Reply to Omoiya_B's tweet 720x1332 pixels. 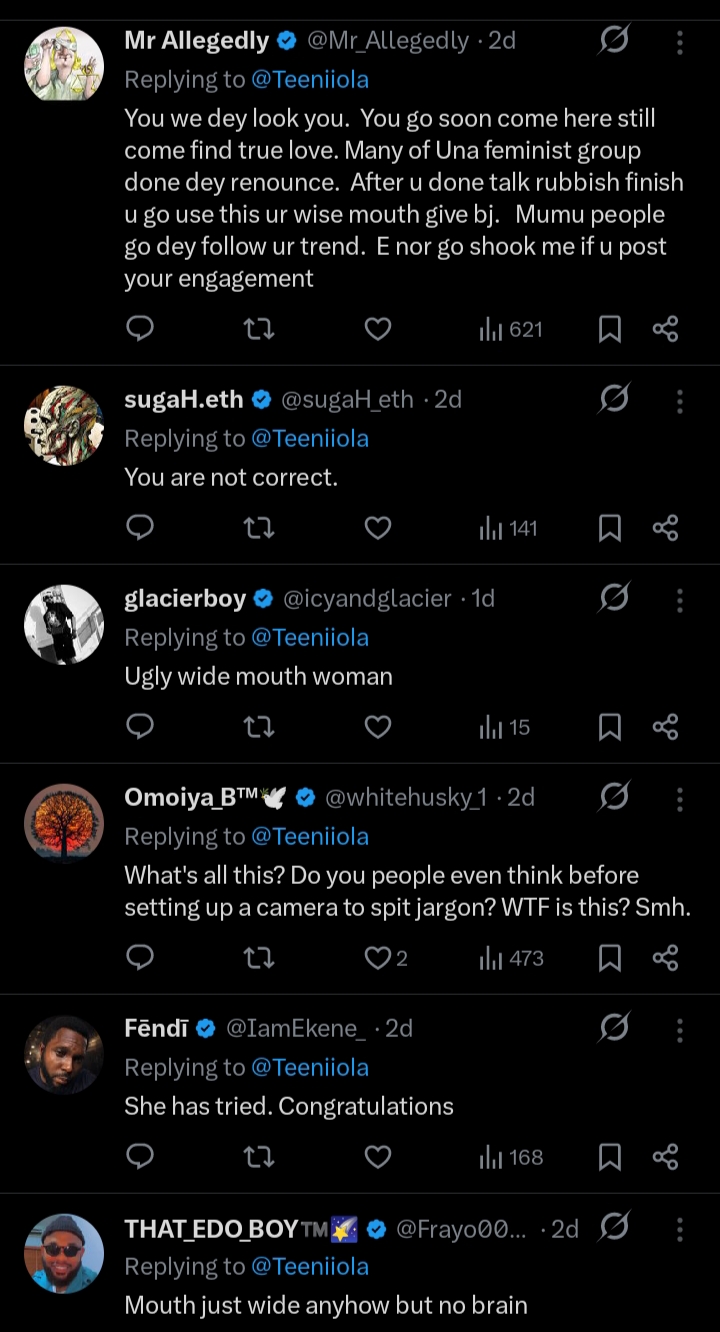point(141,958)
